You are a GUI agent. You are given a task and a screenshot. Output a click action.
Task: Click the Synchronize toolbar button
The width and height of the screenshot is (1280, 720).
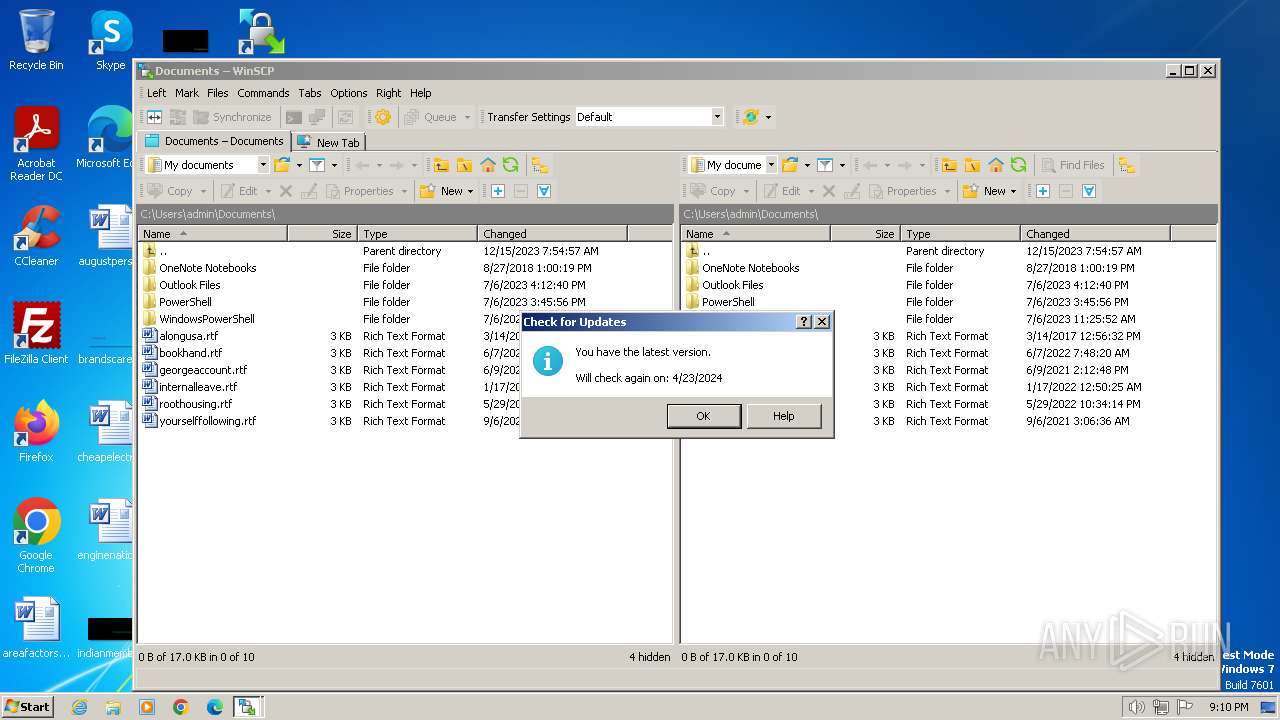click(x=232, y=117)
